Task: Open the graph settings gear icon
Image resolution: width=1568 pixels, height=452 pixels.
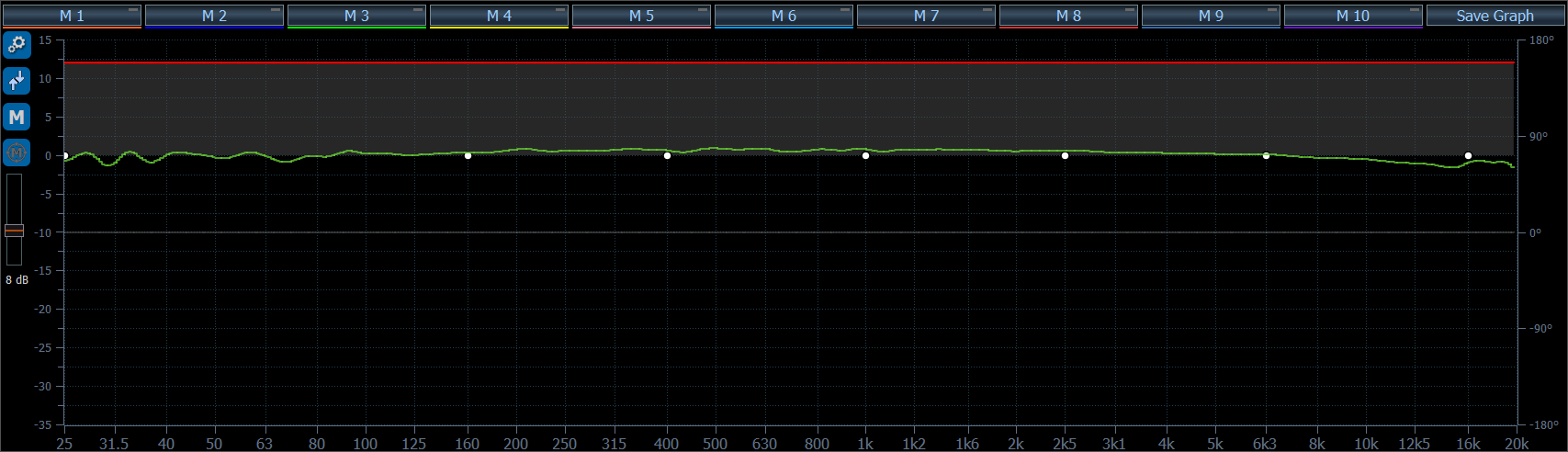Action: pyautogui.click(x=17, y=44)
